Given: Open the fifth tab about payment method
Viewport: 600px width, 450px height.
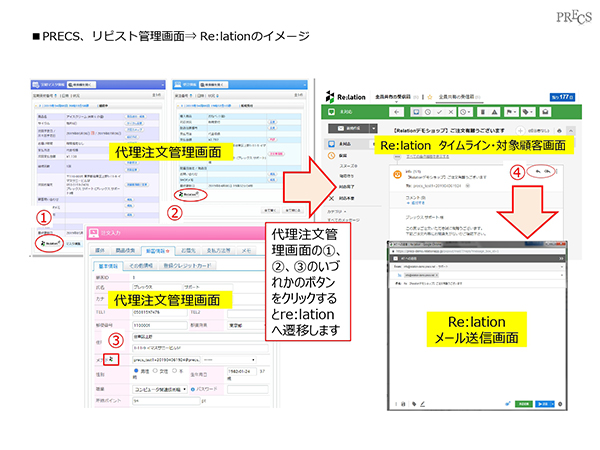Looking at the screenshot, I should (218, 251).
